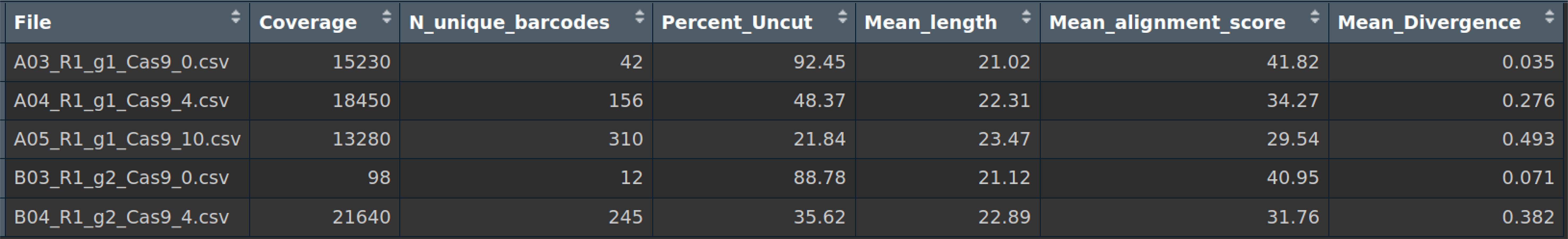Image resolution: width=1568 pixels, height=239 pixels.
Task: Select alignment score cell 31.76
Action: click(1293, 217)
